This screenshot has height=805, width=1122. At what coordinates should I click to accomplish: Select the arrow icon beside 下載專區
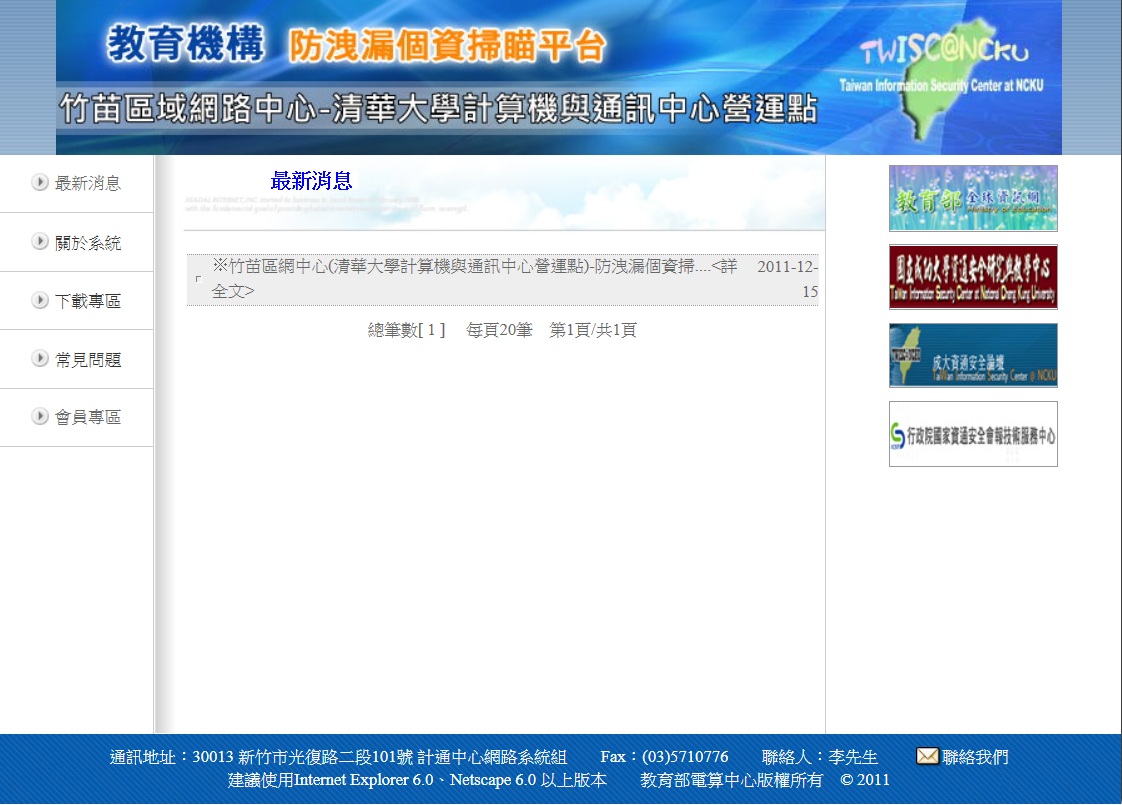(40, 300)
